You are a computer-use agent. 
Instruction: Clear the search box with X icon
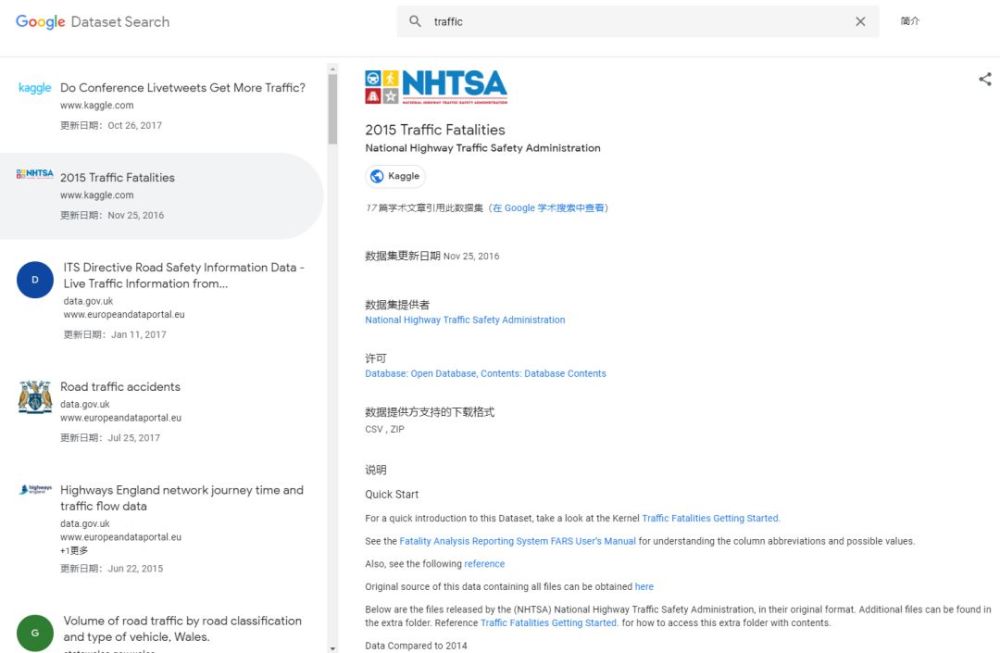pos(860,22)
